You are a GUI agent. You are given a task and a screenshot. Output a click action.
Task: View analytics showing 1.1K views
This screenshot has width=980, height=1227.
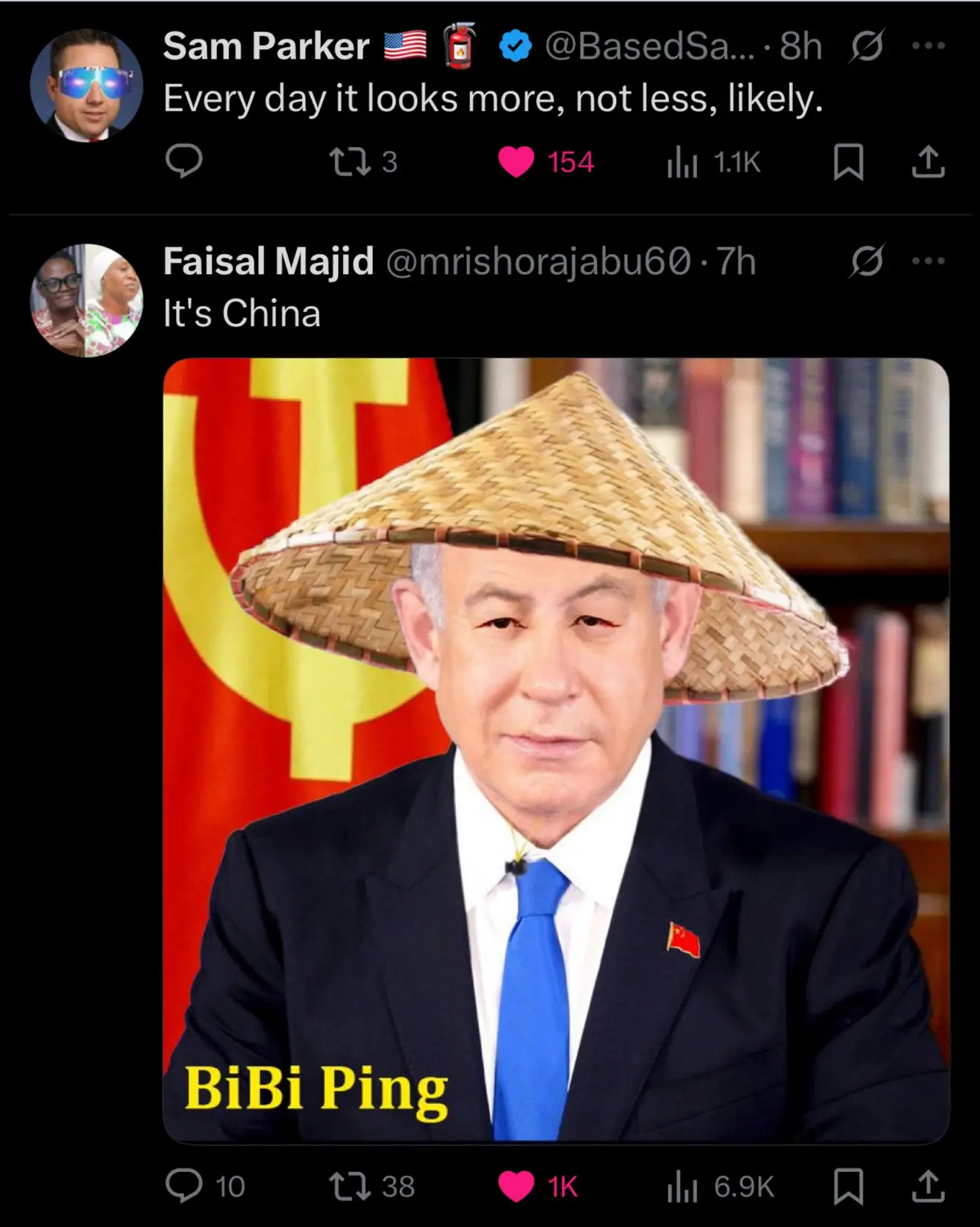tap(713, 161)
